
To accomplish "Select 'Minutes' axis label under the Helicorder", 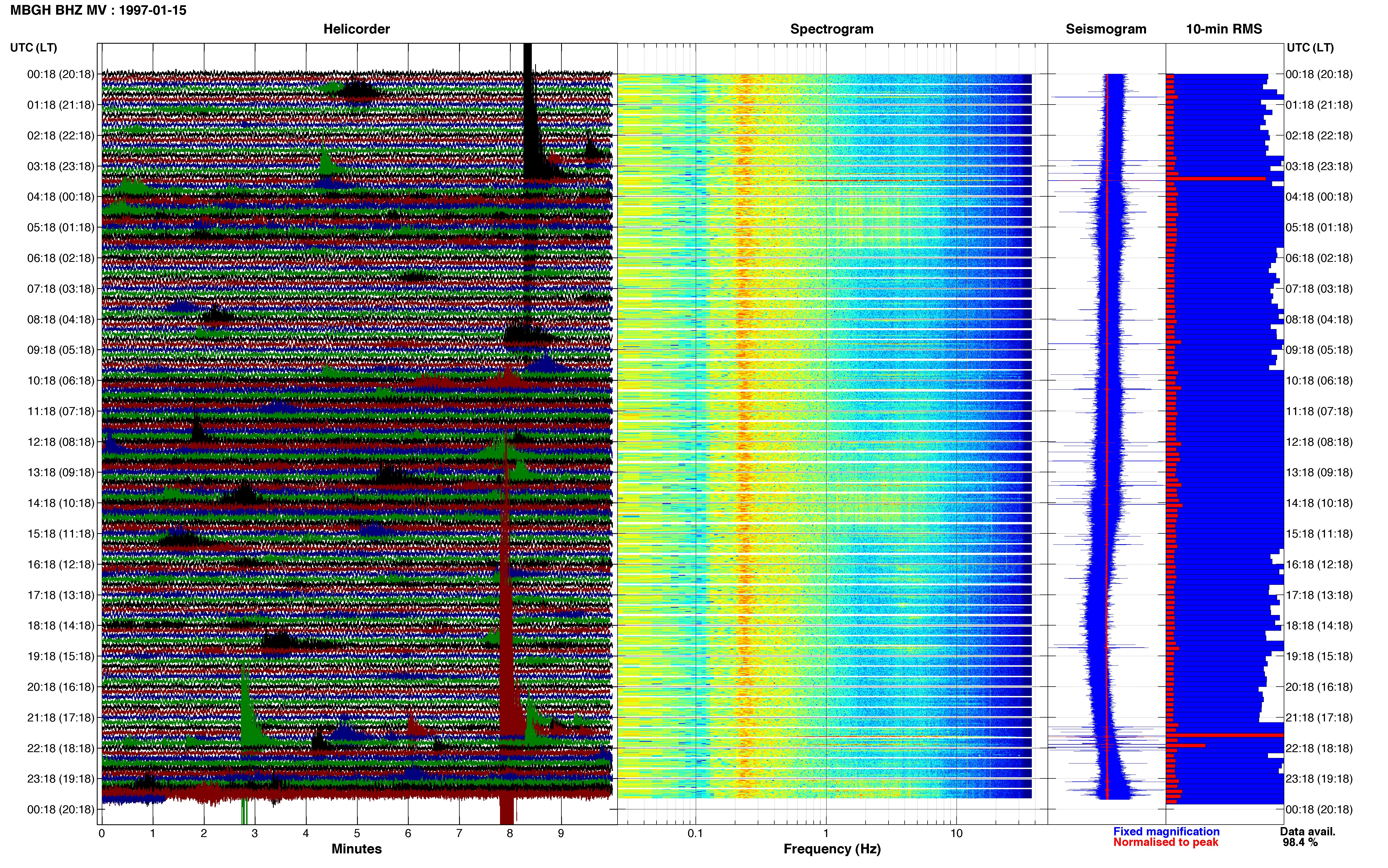I will click(356, 848).
